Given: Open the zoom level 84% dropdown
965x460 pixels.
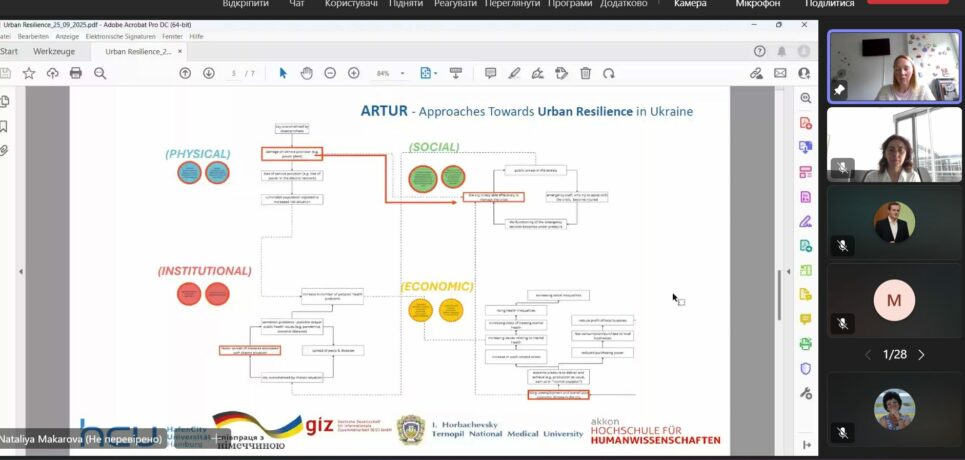Looking at the screenshot, I should click(389, 73).
